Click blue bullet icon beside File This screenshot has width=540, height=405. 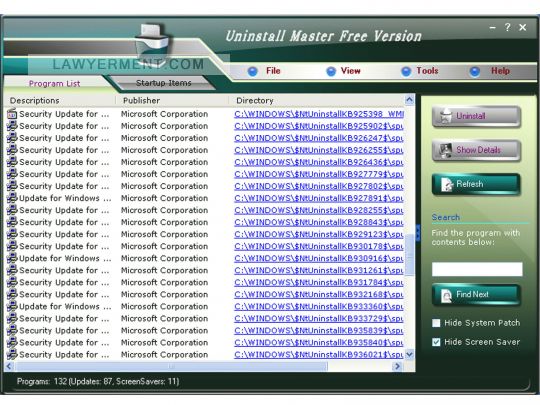pyautogui.click(x=253, y=71)
